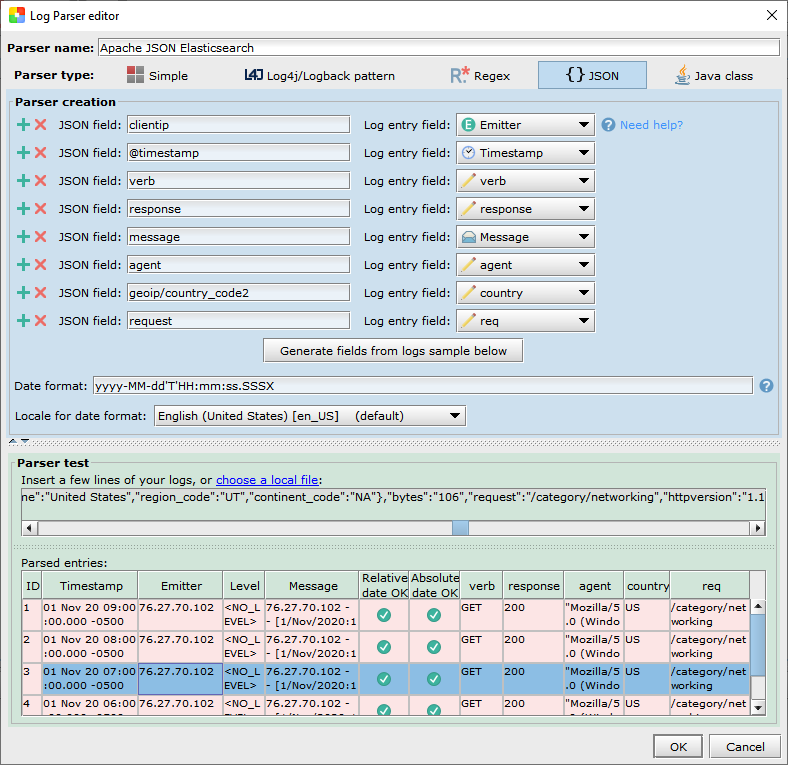Click the Date format input field
The image size is (788, 765).
[423, 386]
